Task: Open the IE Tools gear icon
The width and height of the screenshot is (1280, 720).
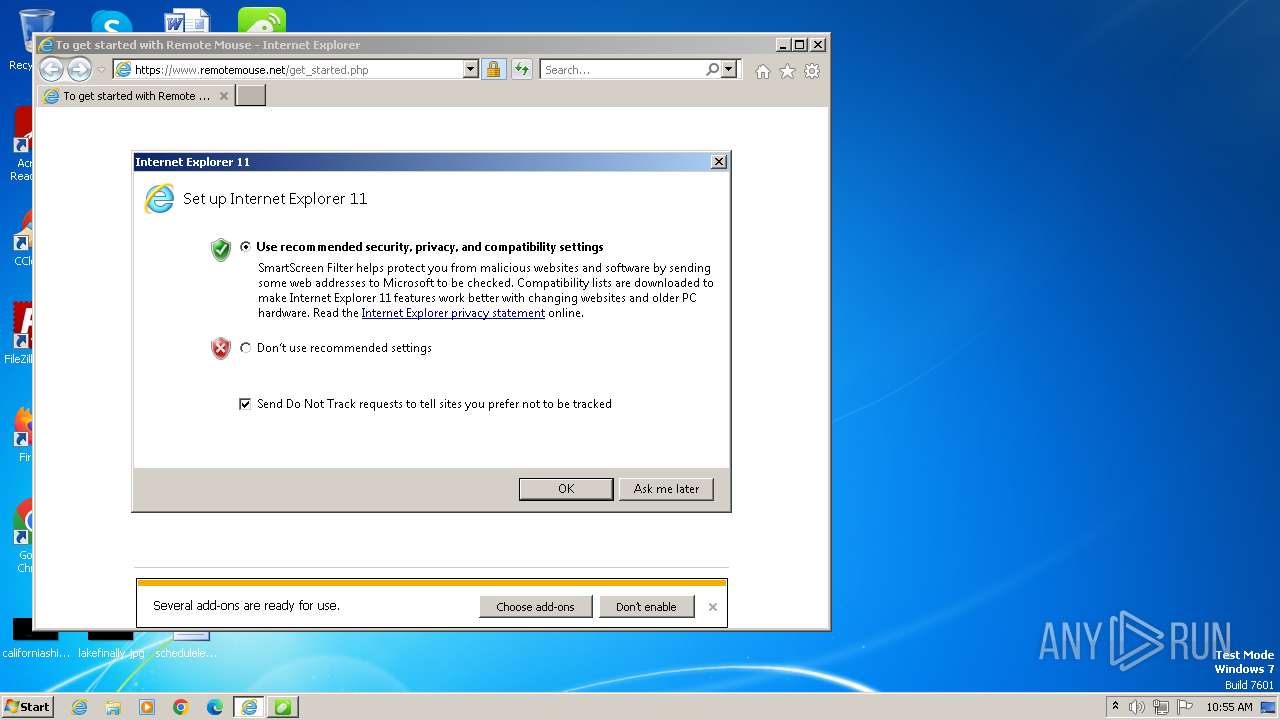Action: coord(812,71)
